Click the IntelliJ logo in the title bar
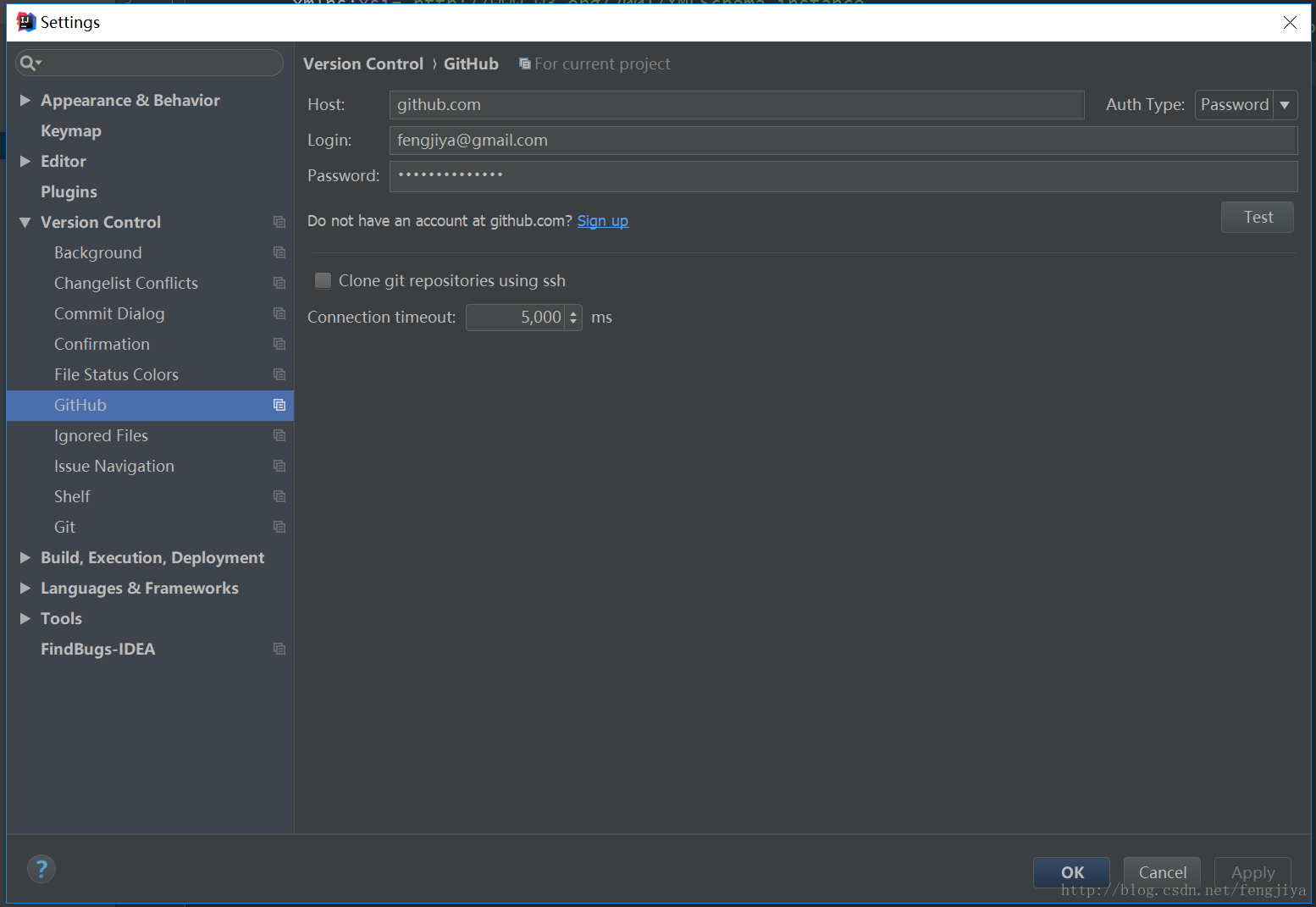This screenshot has height=907, width=1316. [26, 22]
